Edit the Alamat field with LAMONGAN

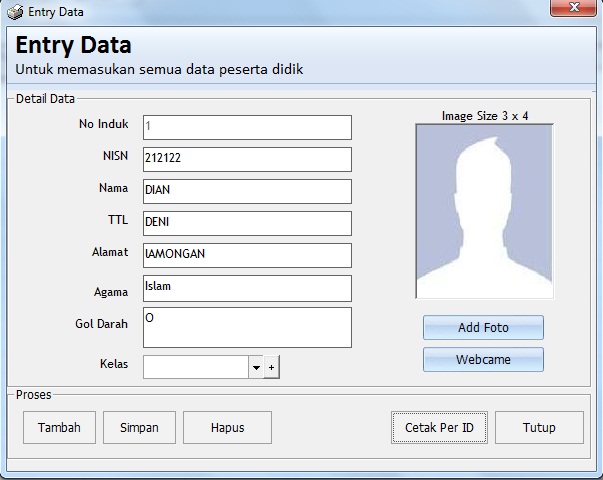pos(247,255)
